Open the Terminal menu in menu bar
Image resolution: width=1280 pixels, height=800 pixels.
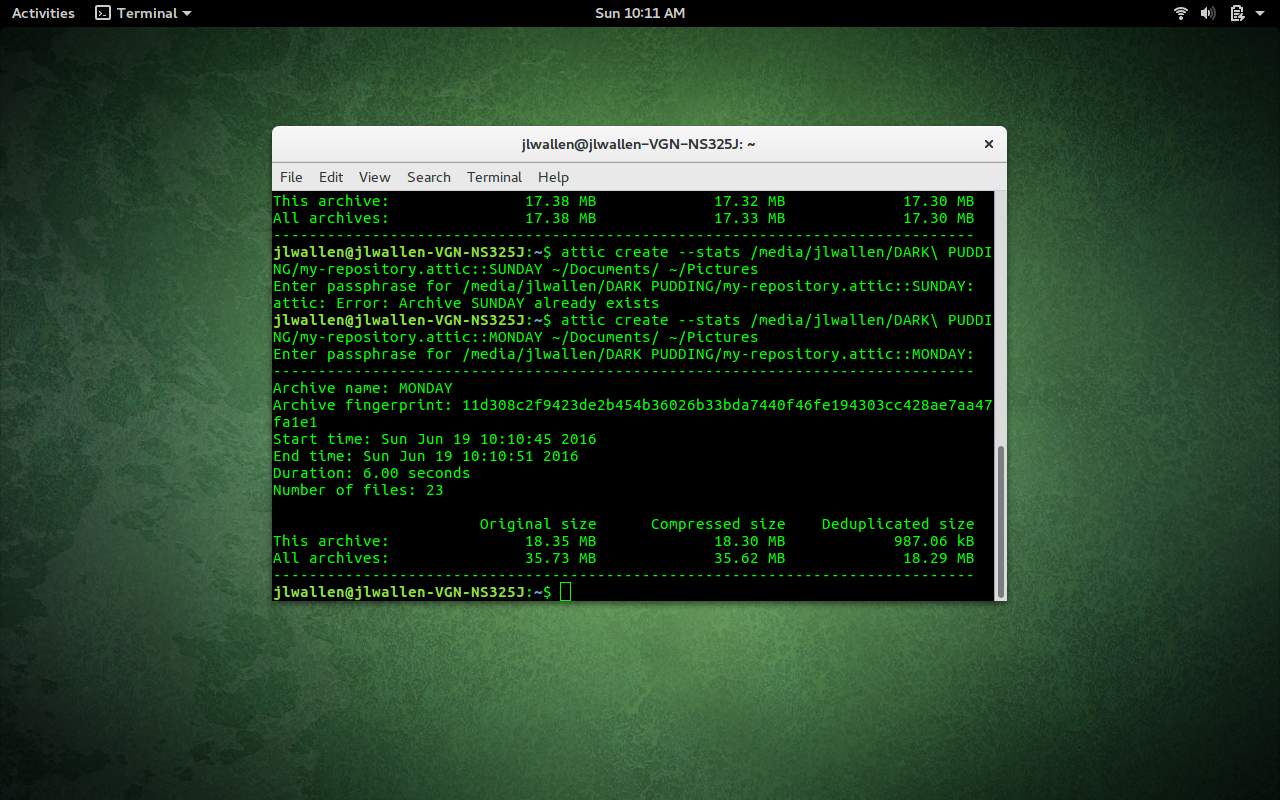(494, 177)
